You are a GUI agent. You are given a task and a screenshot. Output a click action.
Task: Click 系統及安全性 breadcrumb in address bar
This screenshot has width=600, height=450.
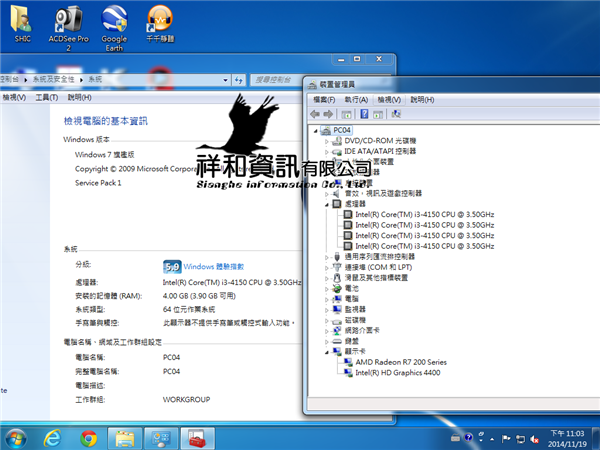54,79
